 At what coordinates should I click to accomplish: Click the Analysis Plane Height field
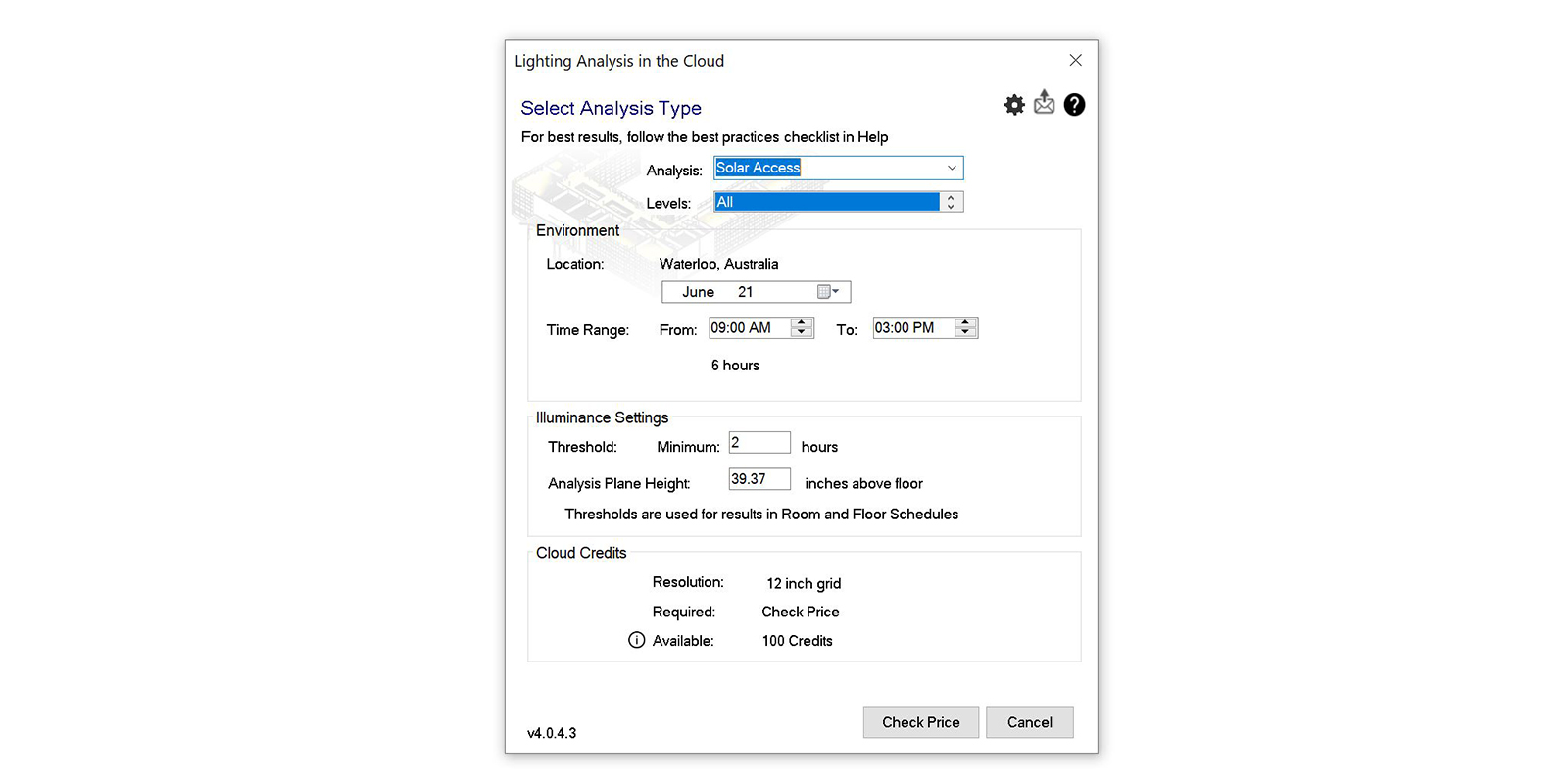[759, 479]
